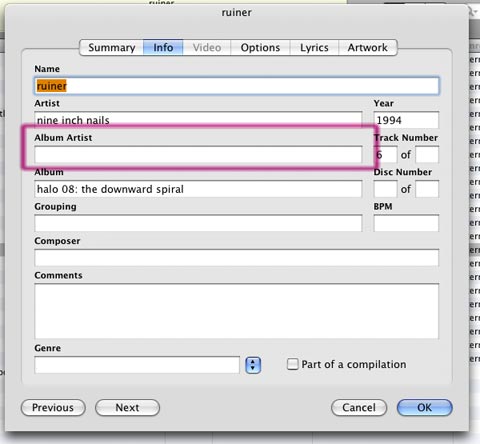Click inside the Comments text area
This screenshot has height=444, width=480.
coord(237,311)
